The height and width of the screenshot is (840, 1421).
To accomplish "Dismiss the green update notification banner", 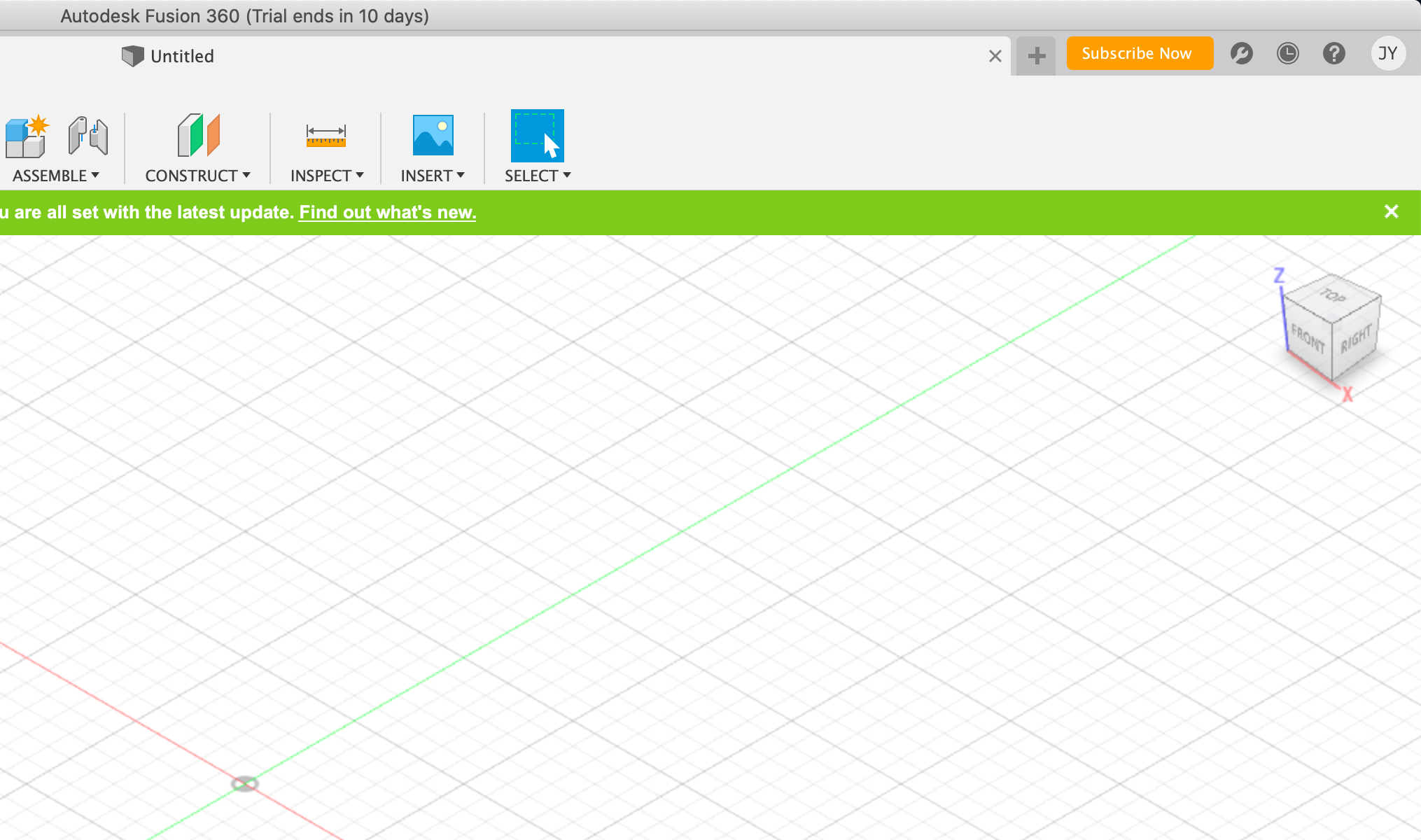I will [x=1391, y=211].
